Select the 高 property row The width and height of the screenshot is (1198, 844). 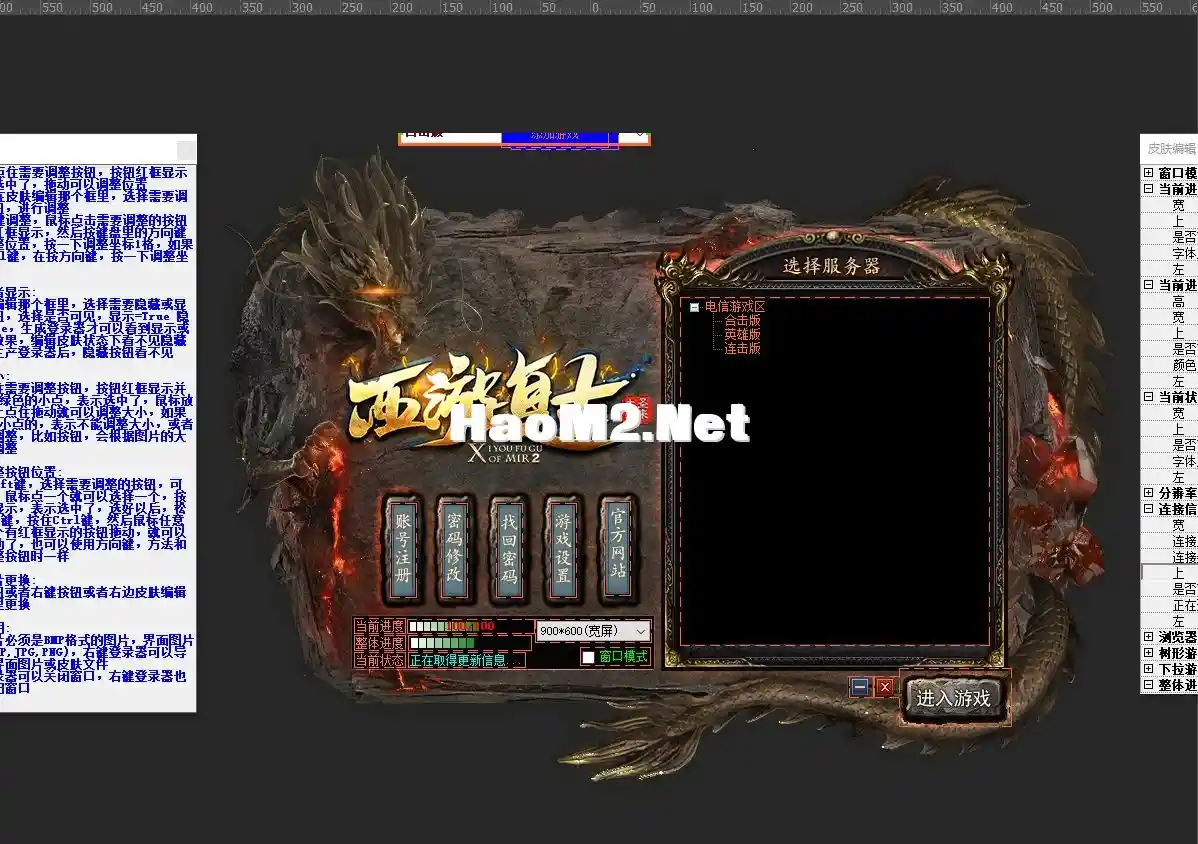click(1170, 301)
